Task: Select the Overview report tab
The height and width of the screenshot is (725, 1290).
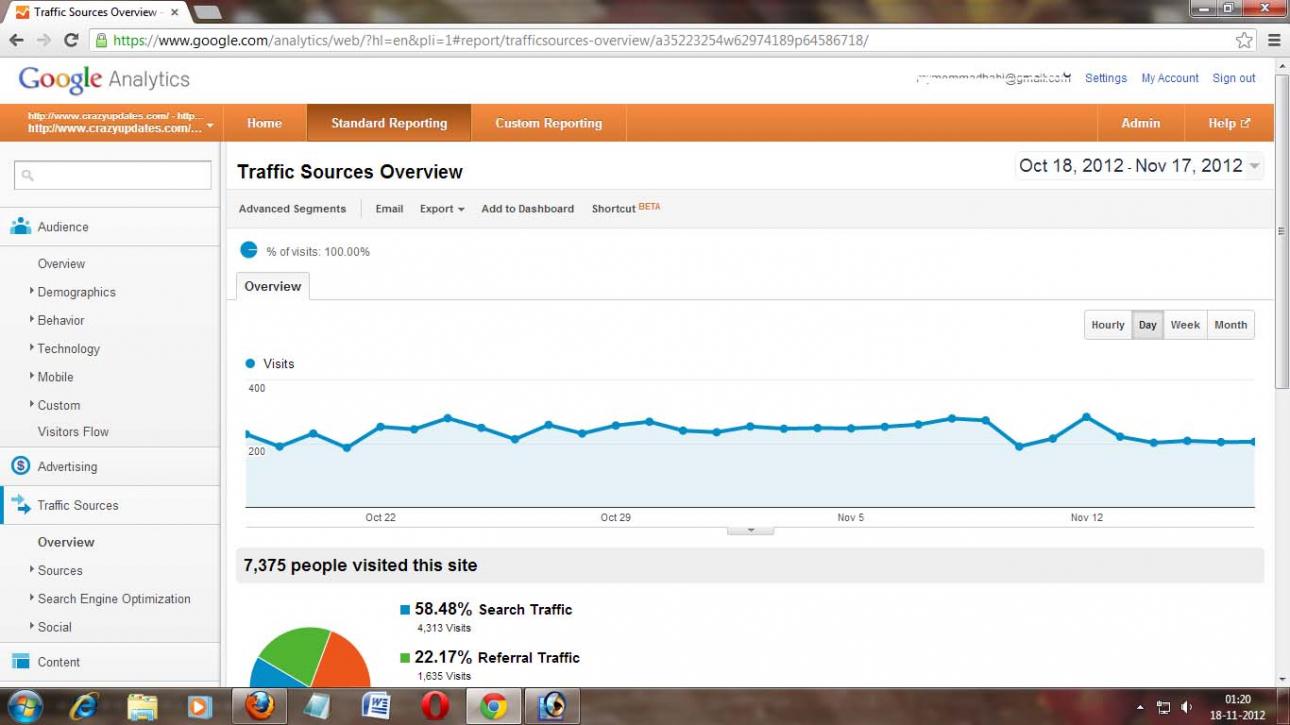Action: 273,286
